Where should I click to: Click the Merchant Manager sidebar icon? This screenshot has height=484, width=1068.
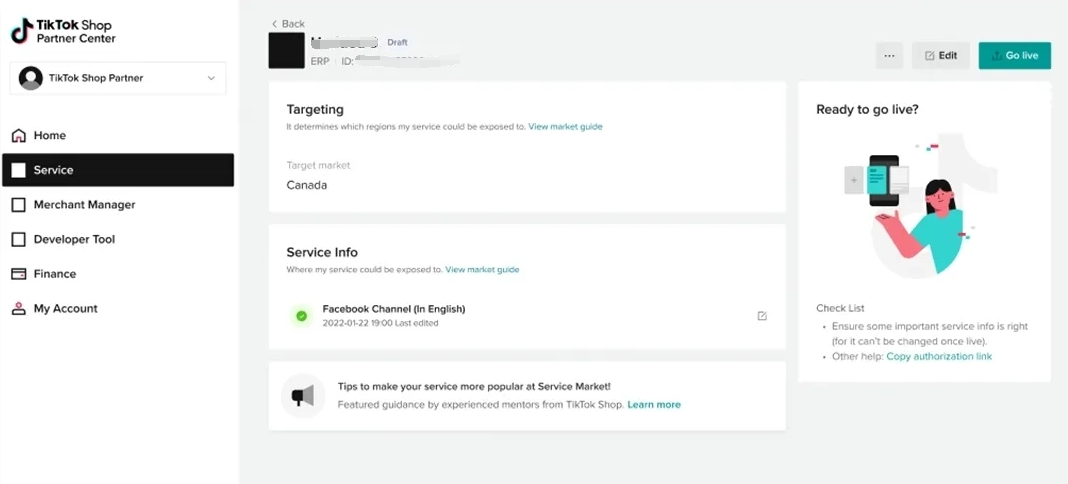point(19,205)
